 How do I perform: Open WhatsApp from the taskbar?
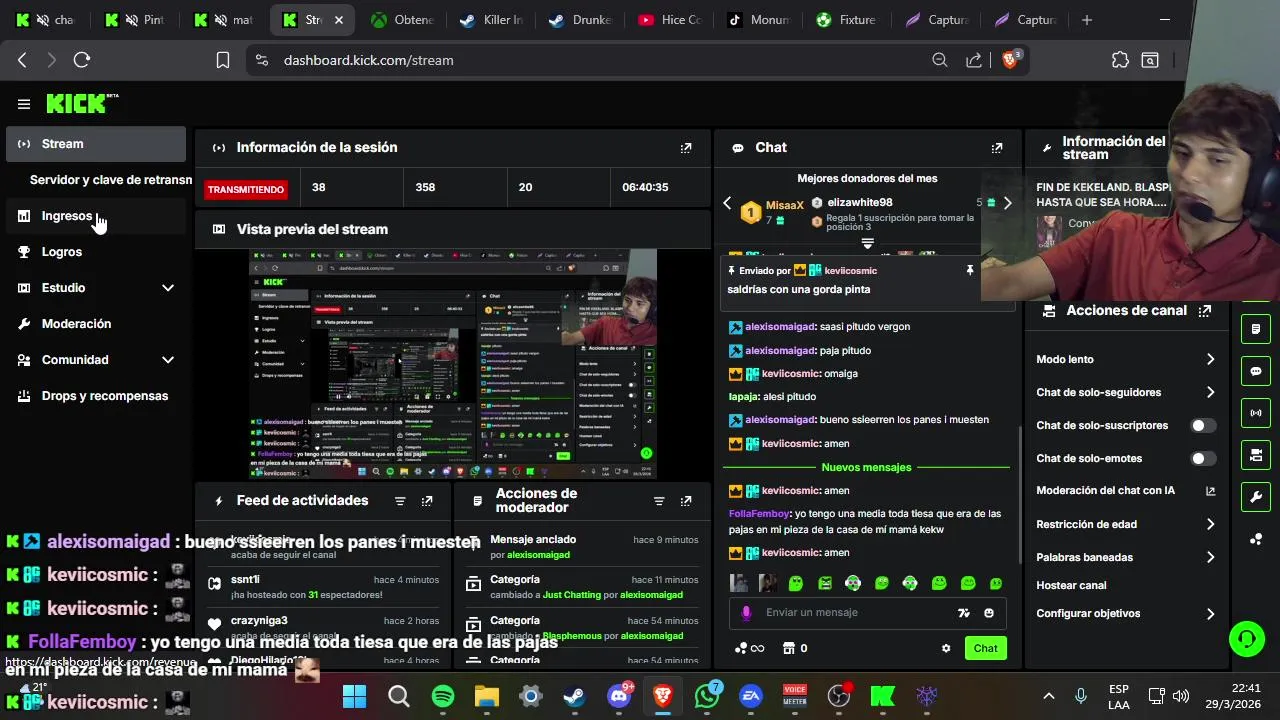pyautogui.click(x=707, y=696)
